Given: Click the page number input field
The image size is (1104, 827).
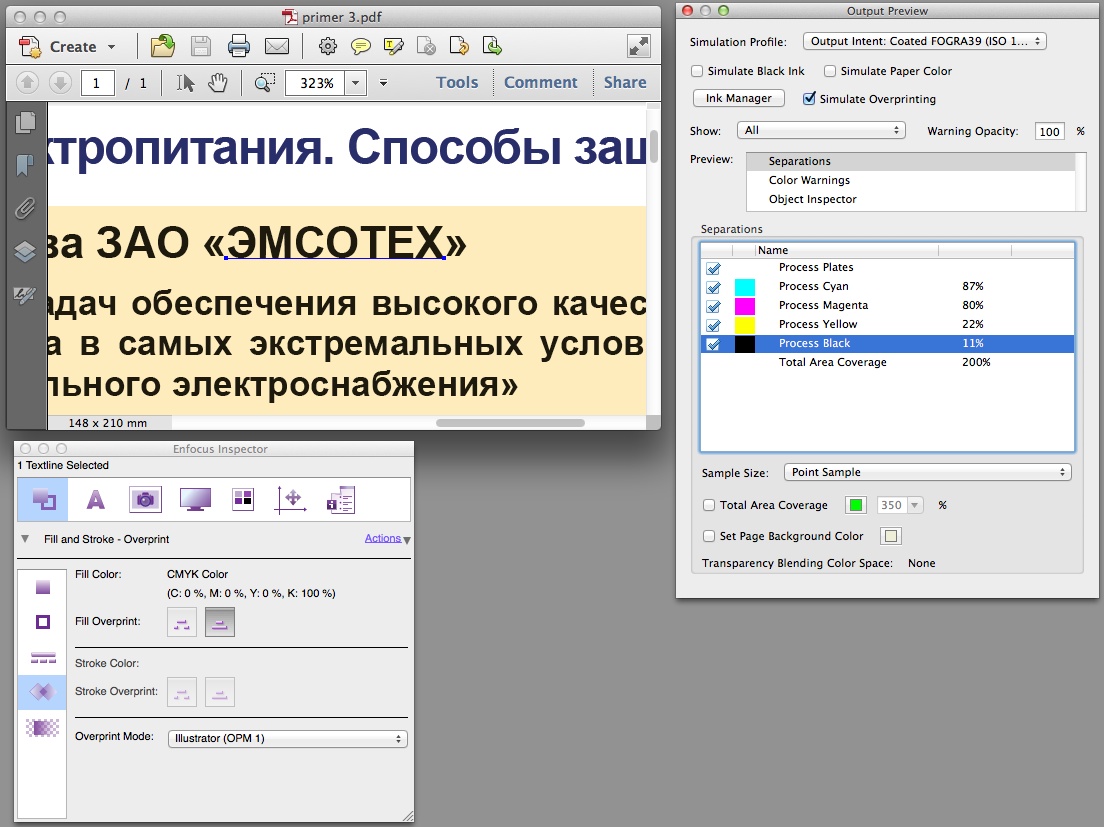Looking at the screenshot, I should (97, 83).
